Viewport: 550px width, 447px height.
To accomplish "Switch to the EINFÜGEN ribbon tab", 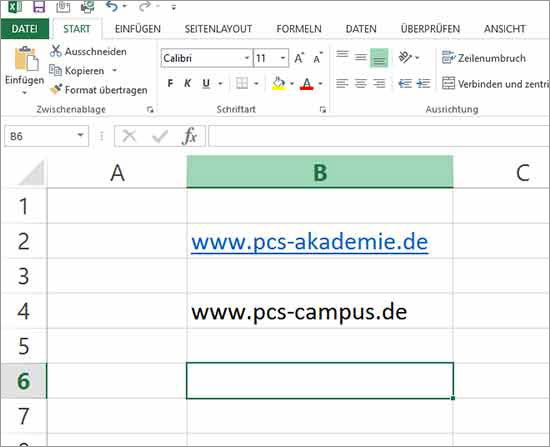I will pos(138,29).
